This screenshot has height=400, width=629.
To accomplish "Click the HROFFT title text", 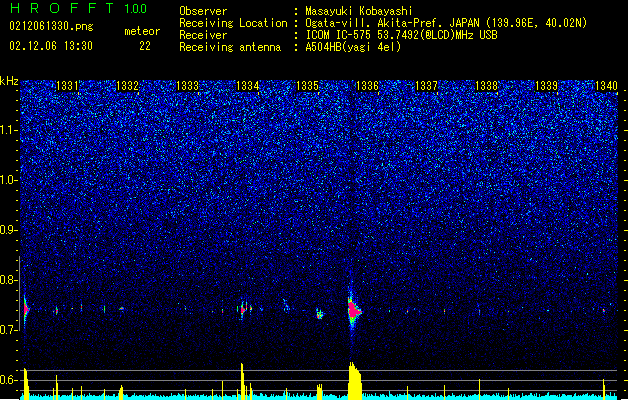I will point(62,8).
